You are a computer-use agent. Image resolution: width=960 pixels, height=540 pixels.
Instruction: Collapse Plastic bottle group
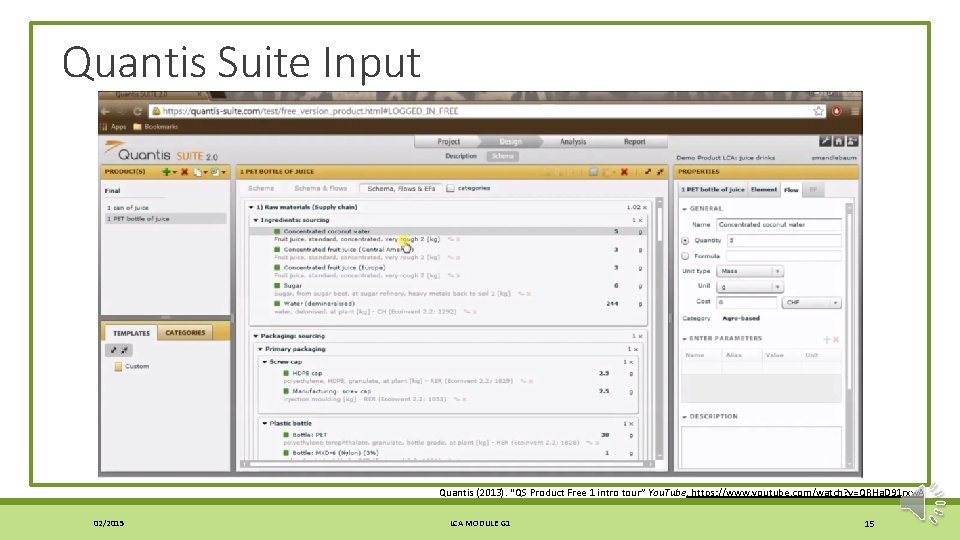click(264, 423)
